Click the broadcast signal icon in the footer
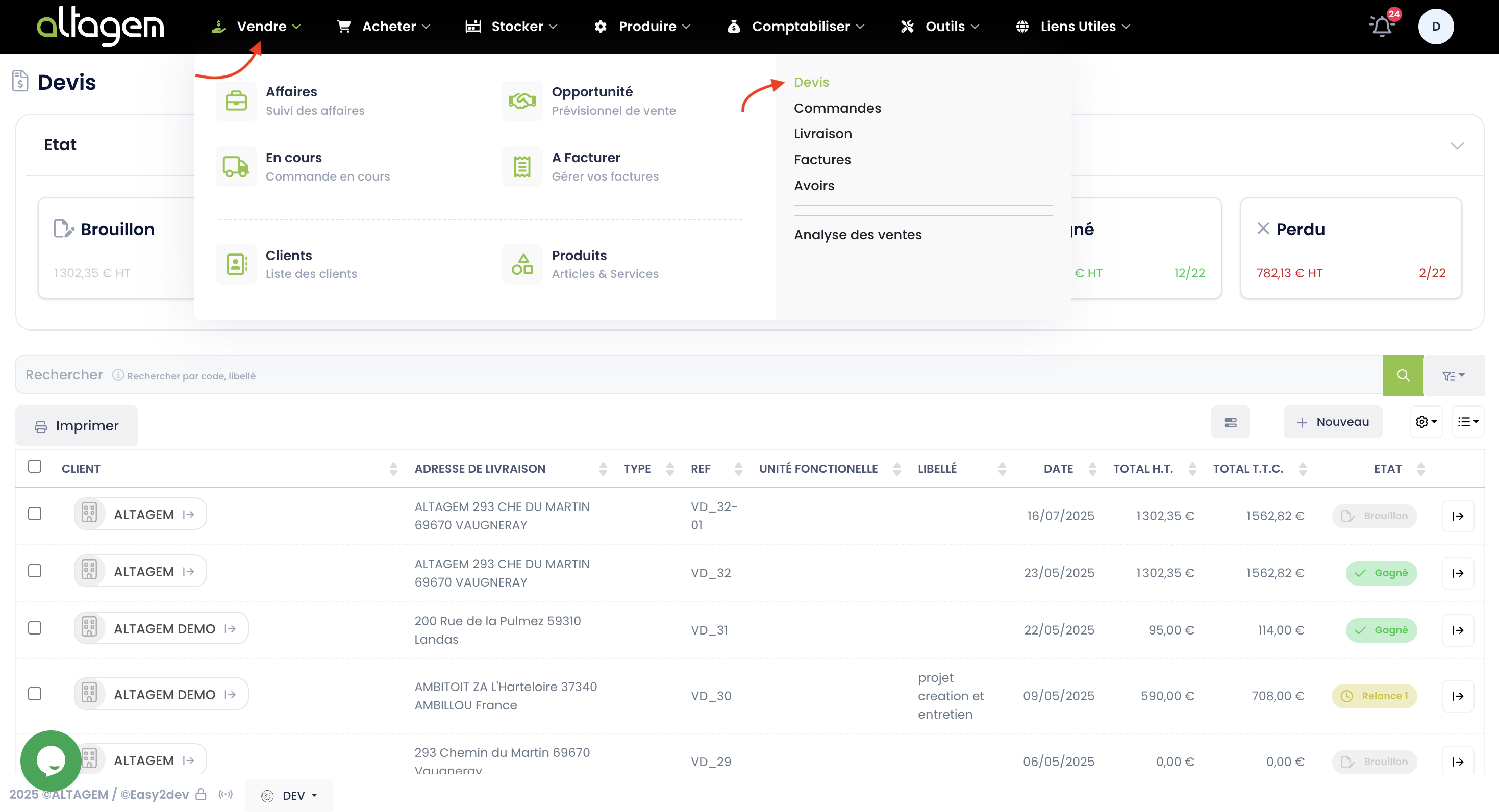This screenshot has height=812, width=1499. tap(226, 794)
